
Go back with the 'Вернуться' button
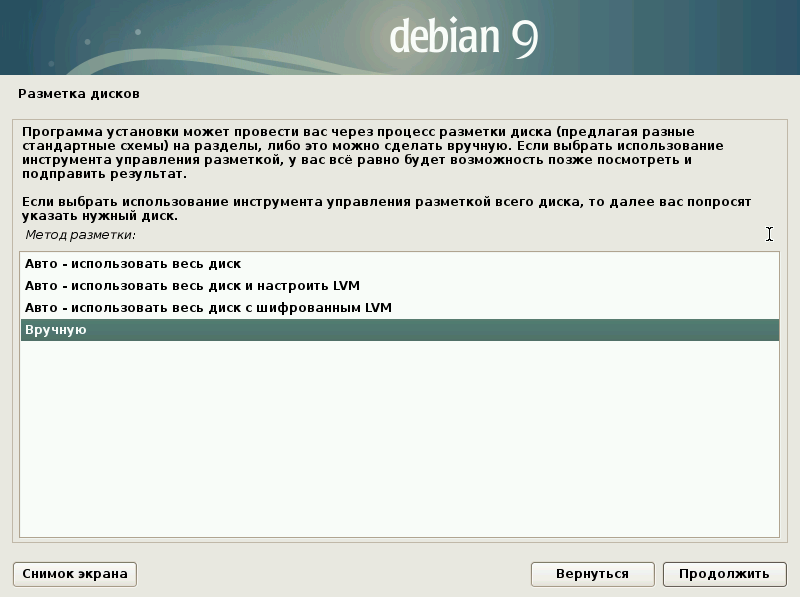[592, 574]
